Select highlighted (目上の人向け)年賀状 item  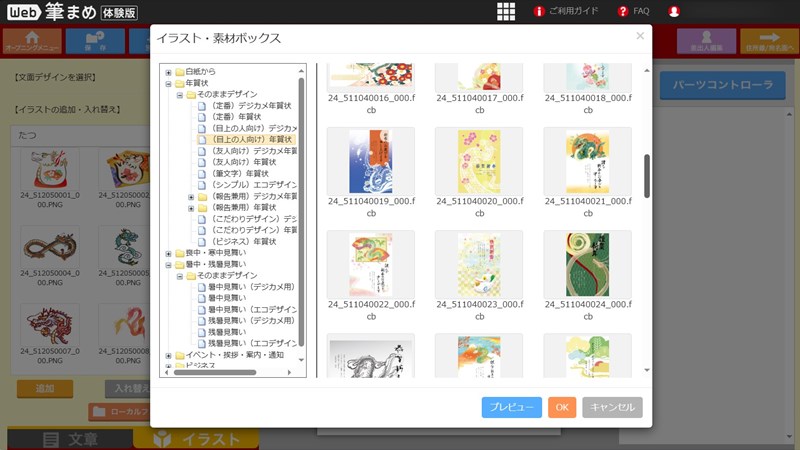click(245, 139)
